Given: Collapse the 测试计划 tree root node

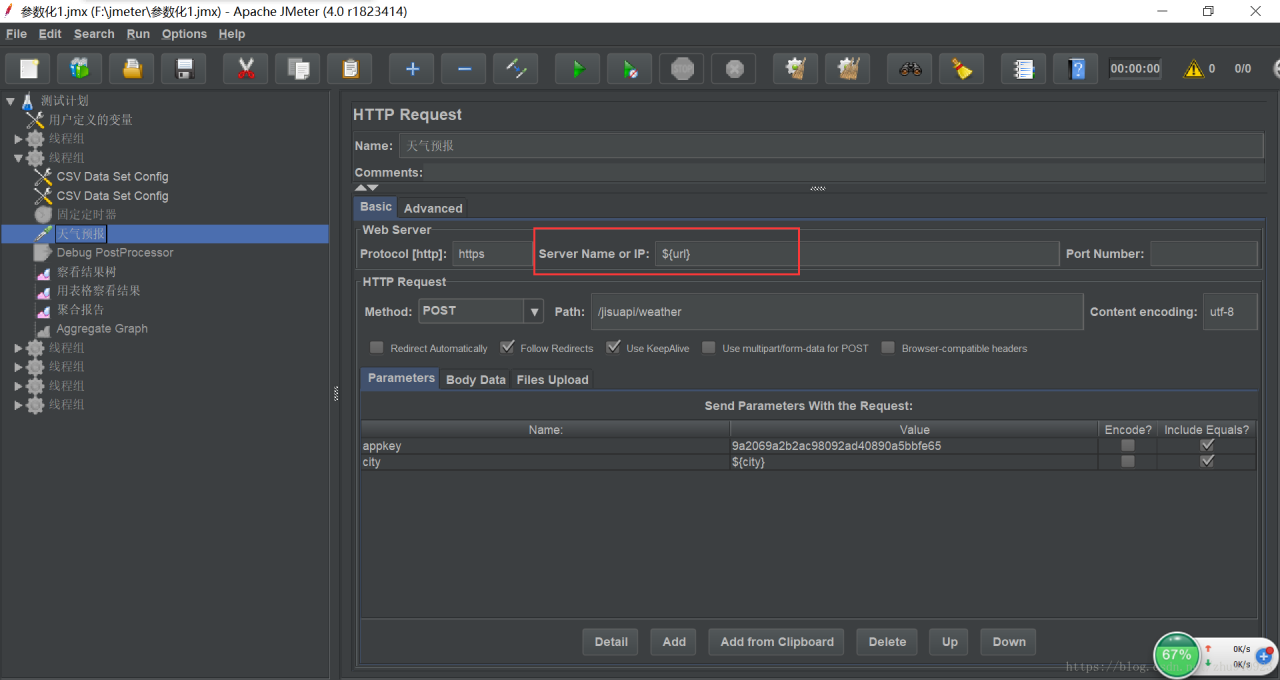Looking at the screenshot, I should click(x=11, y=101).
